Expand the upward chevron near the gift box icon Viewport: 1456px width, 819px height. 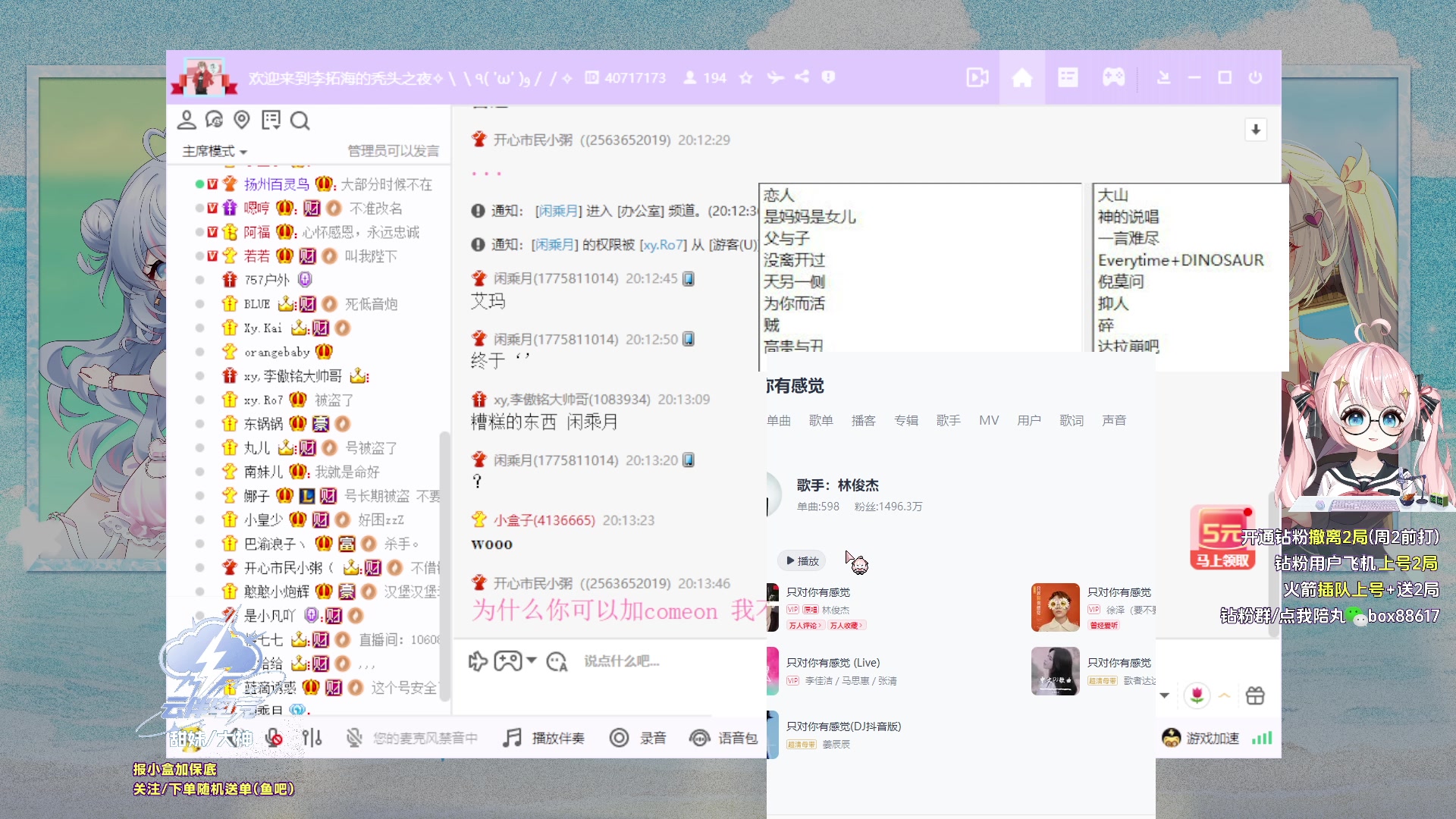[x=1223, y=695]
